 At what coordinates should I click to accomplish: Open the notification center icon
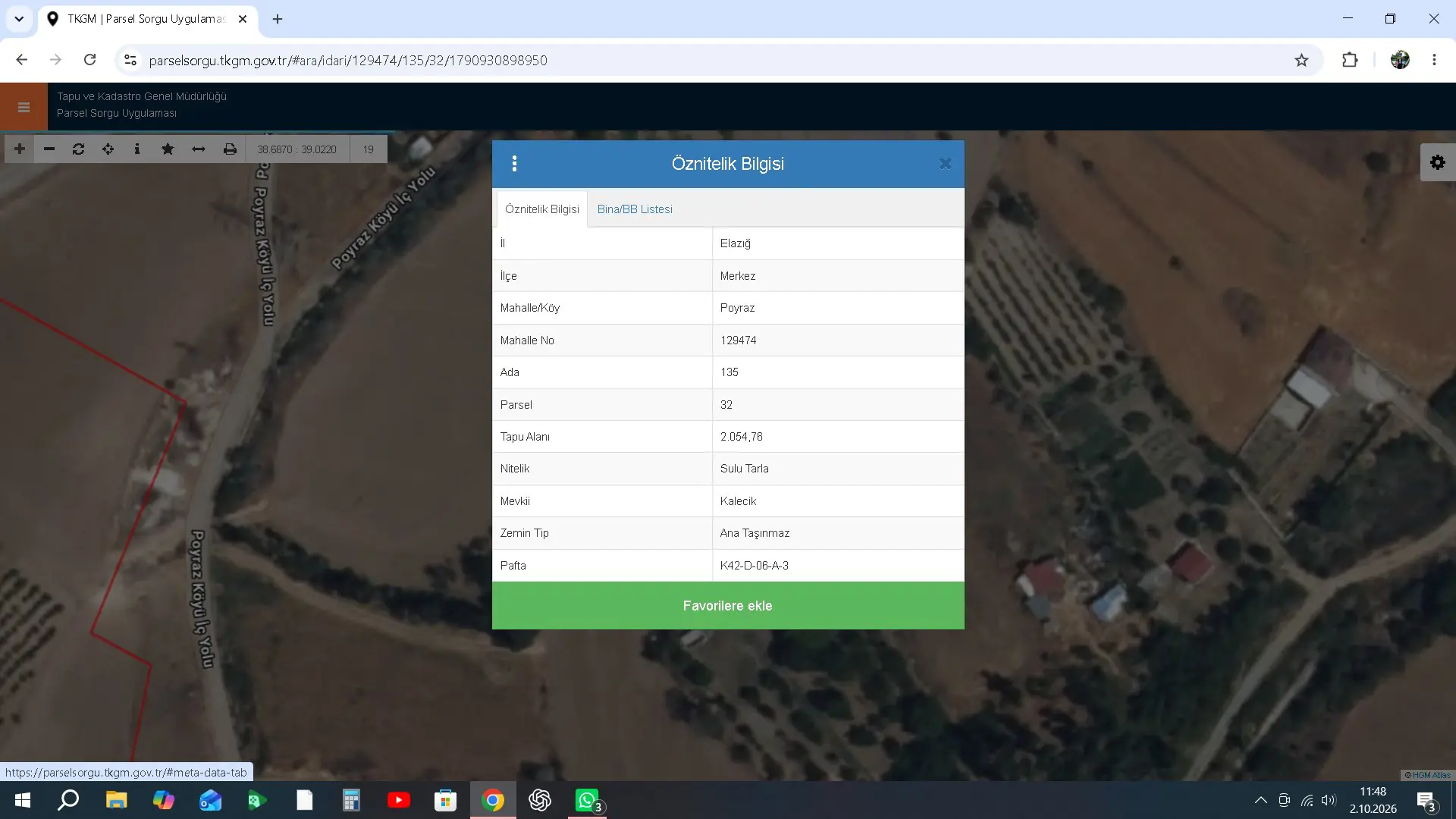pyautogui.click(x=1426, y=801)
